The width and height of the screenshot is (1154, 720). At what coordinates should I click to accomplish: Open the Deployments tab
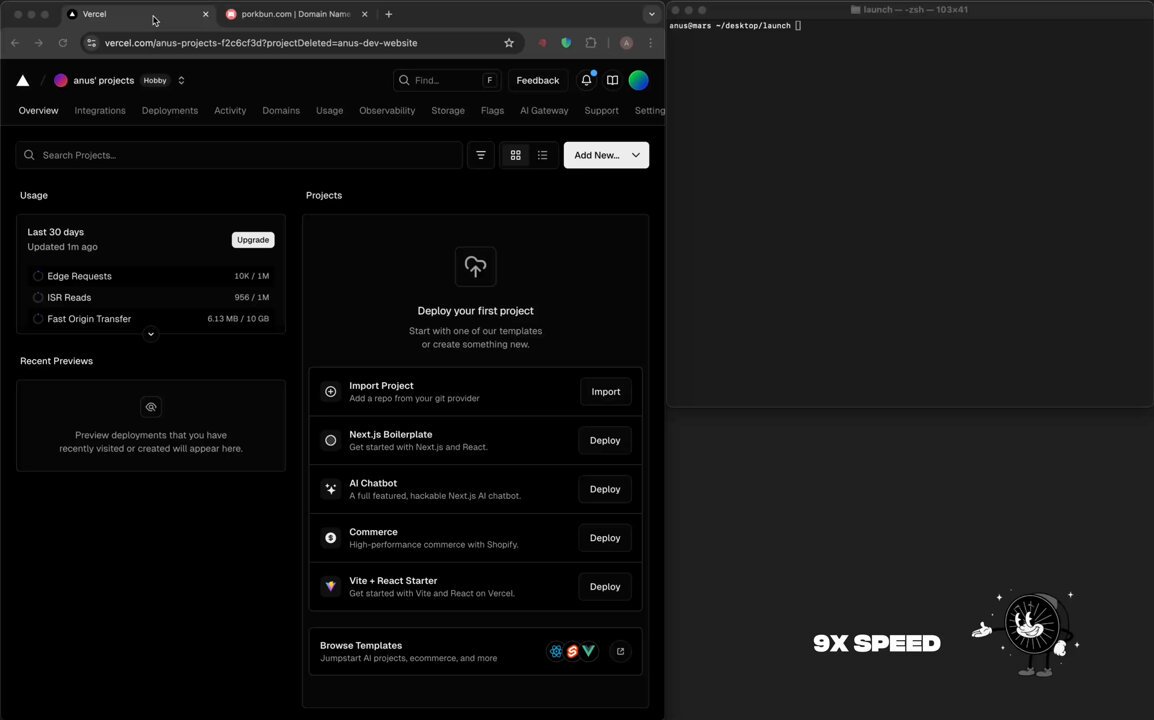click(x=170, y=110)
